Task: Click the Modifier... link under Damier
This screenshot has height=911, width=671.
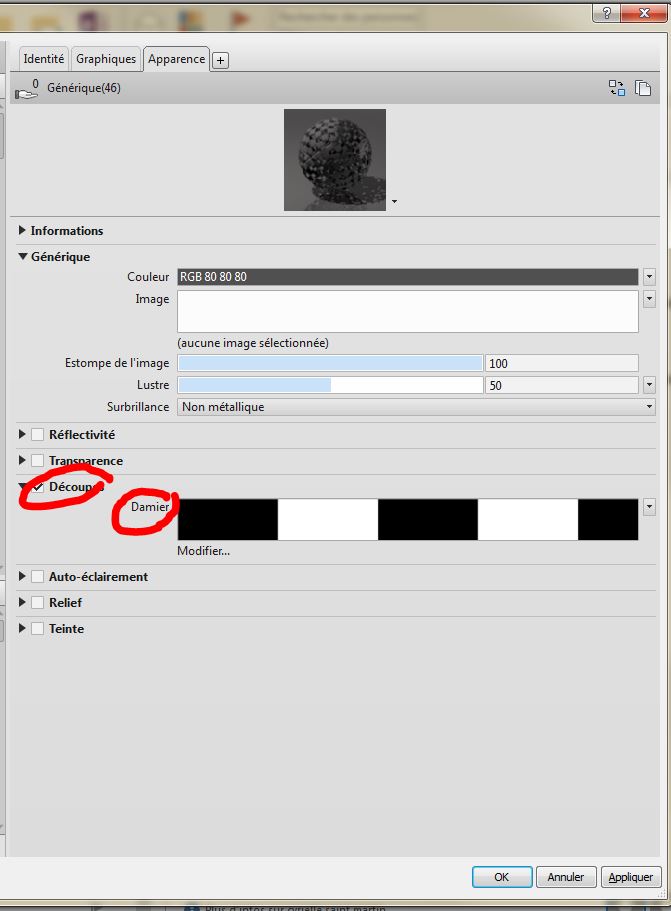Action: pos(203,551)
